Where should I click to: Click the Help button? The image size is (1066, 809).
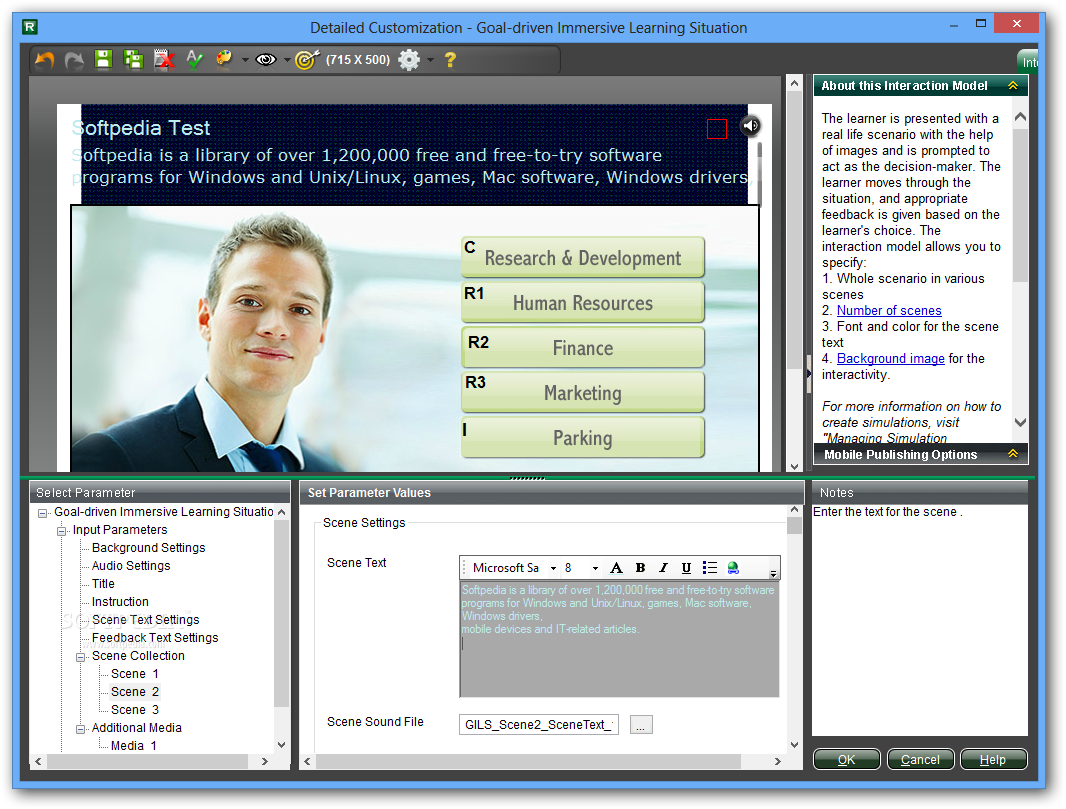[x=993, y=759]
